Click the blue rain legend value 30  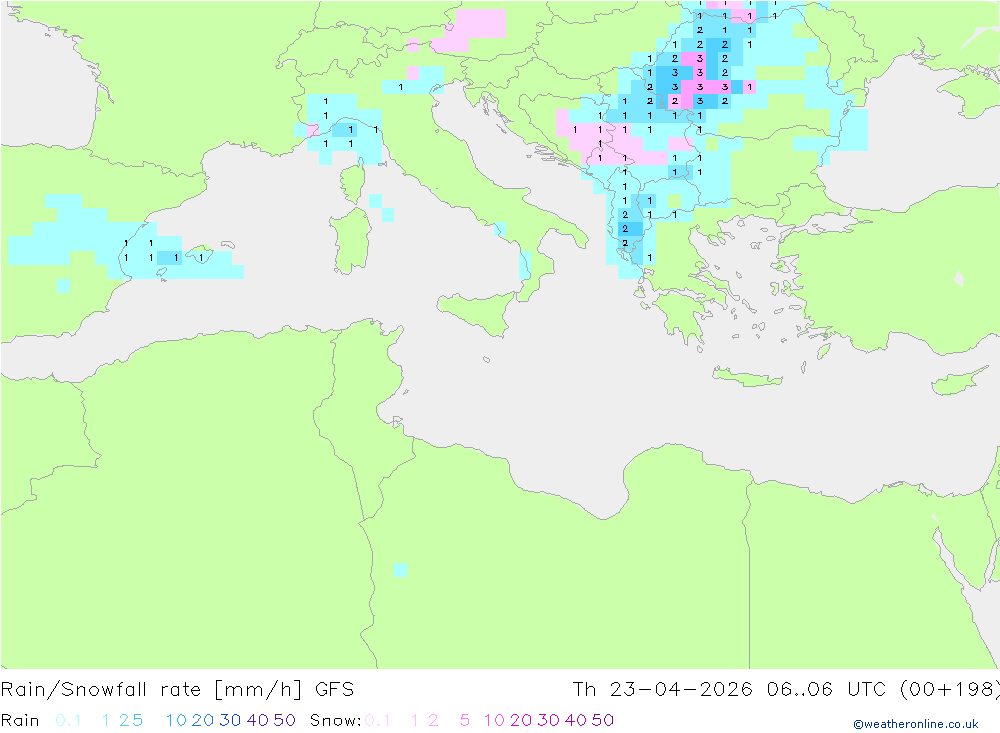pyautogui.click(x=230, y=720)
